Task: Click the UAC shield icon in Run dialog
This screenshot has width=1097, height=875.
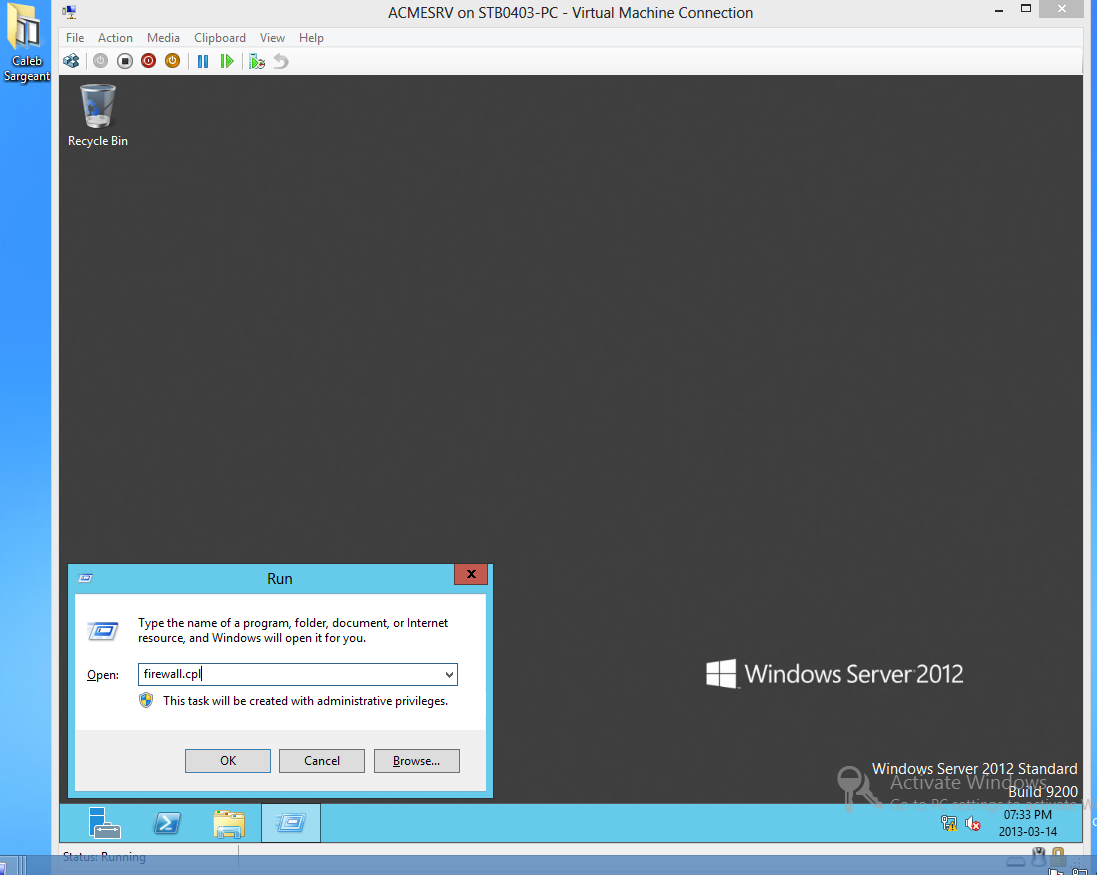Action: [x=146, y=700]
